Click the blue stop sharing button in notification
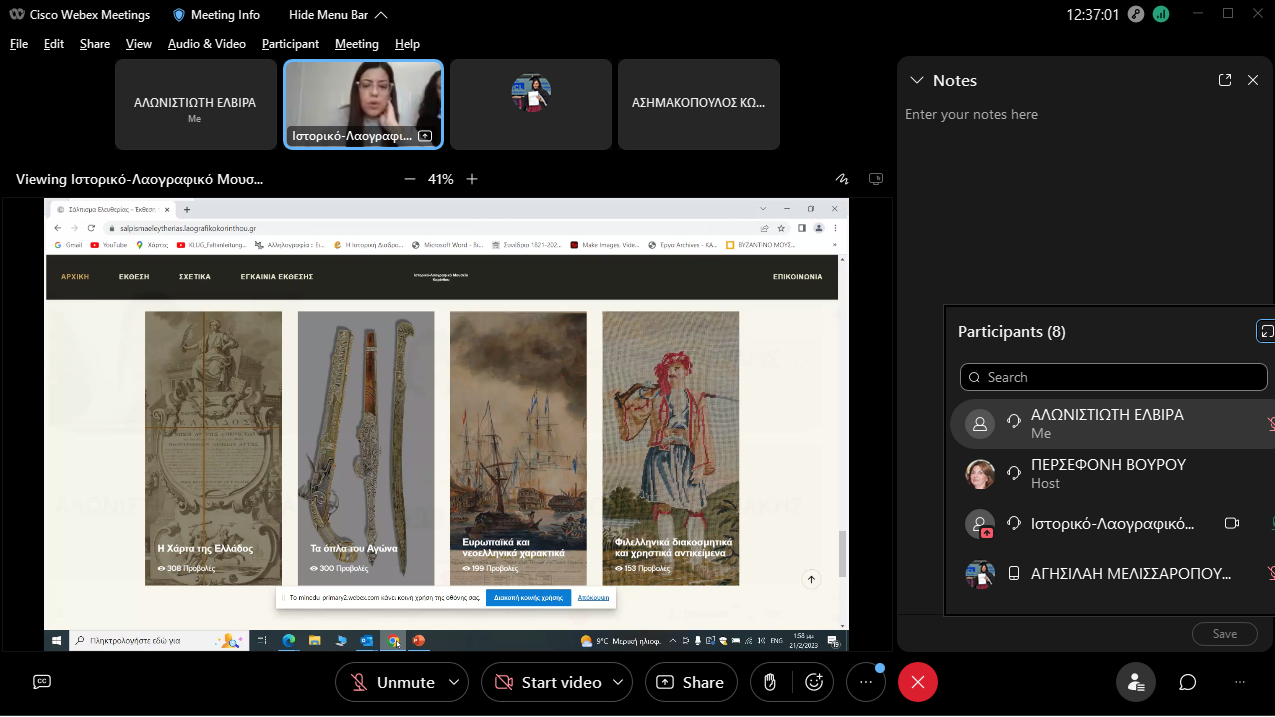 (x=528, y=597)
